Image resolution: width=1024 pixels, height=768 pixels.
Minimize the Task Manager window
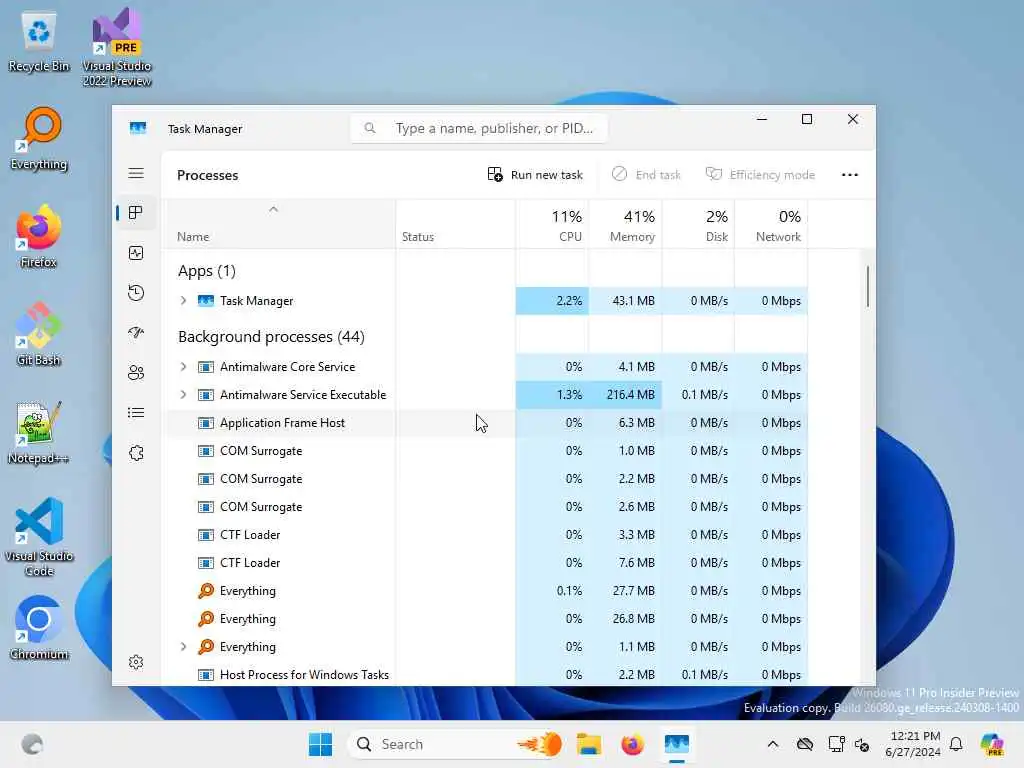(761, 119)
